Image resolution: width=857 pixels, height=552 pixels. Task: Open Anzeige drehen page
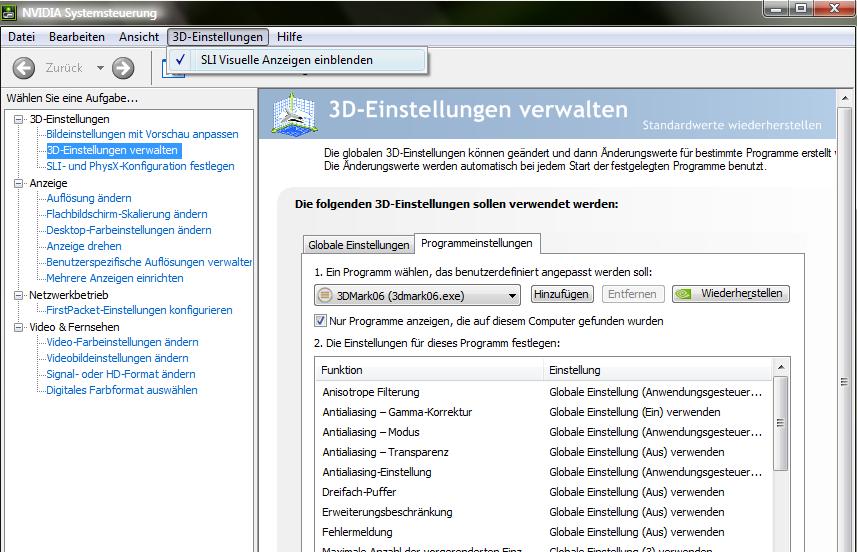84,246
